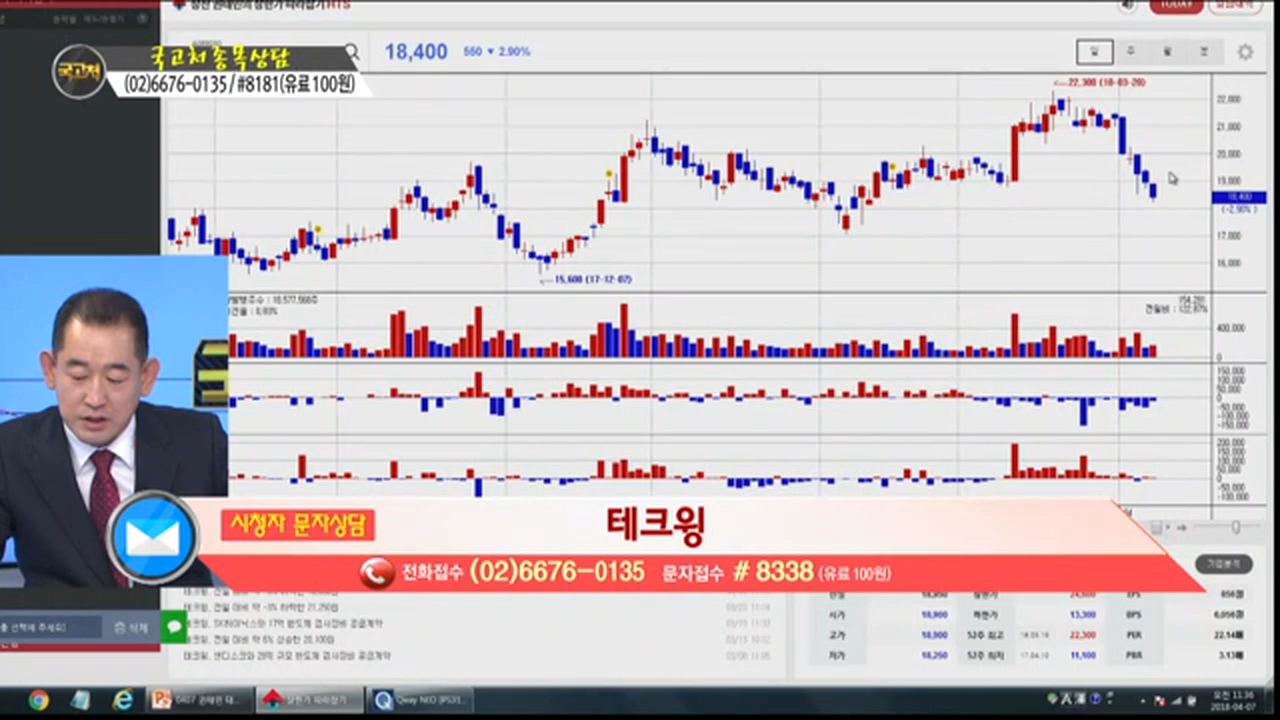Click the search magnifier icon beside stock name
Screen dimensions: 1280x720
coord(351,51)
